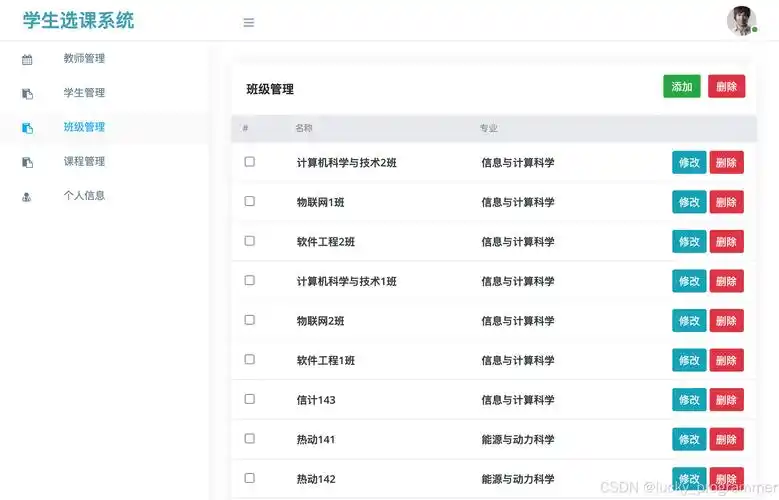Screen dimensions: 779x500
Task: Delete 软件工程1班 row
Action: (726, 360)
